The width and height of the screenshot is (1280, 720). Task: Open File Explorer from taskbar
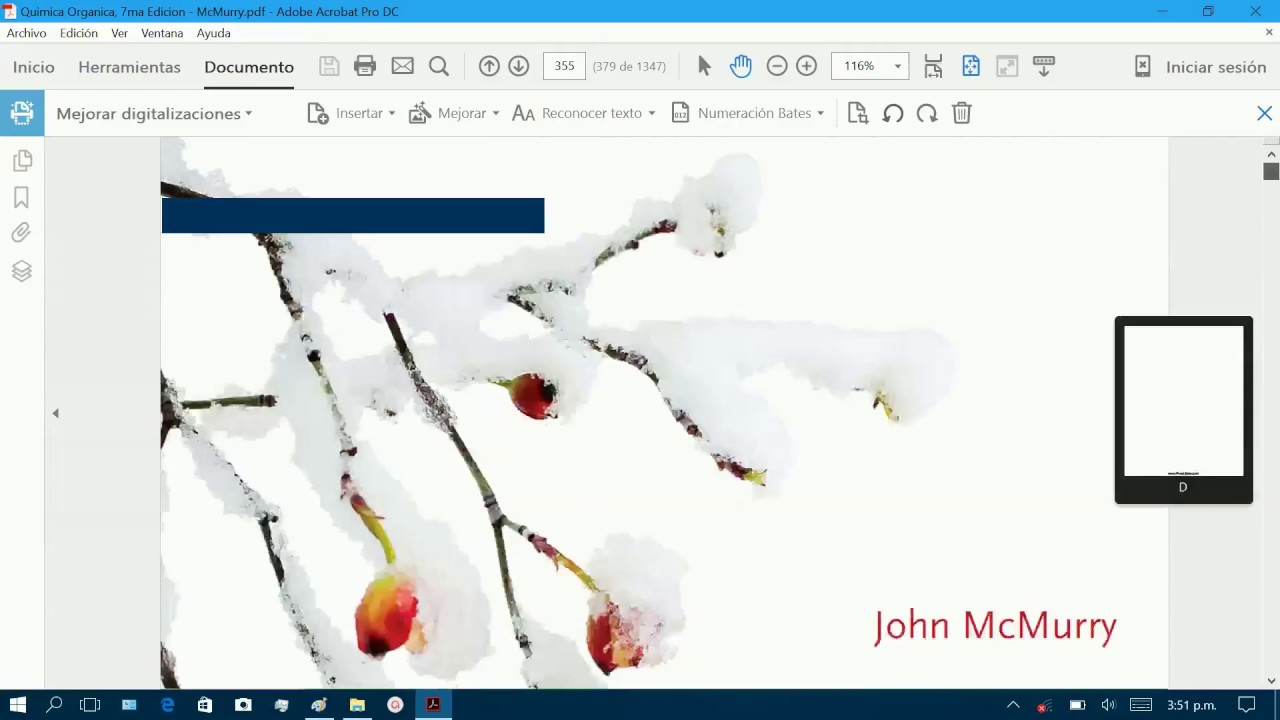pyautogui.click(x=357, y=705)
